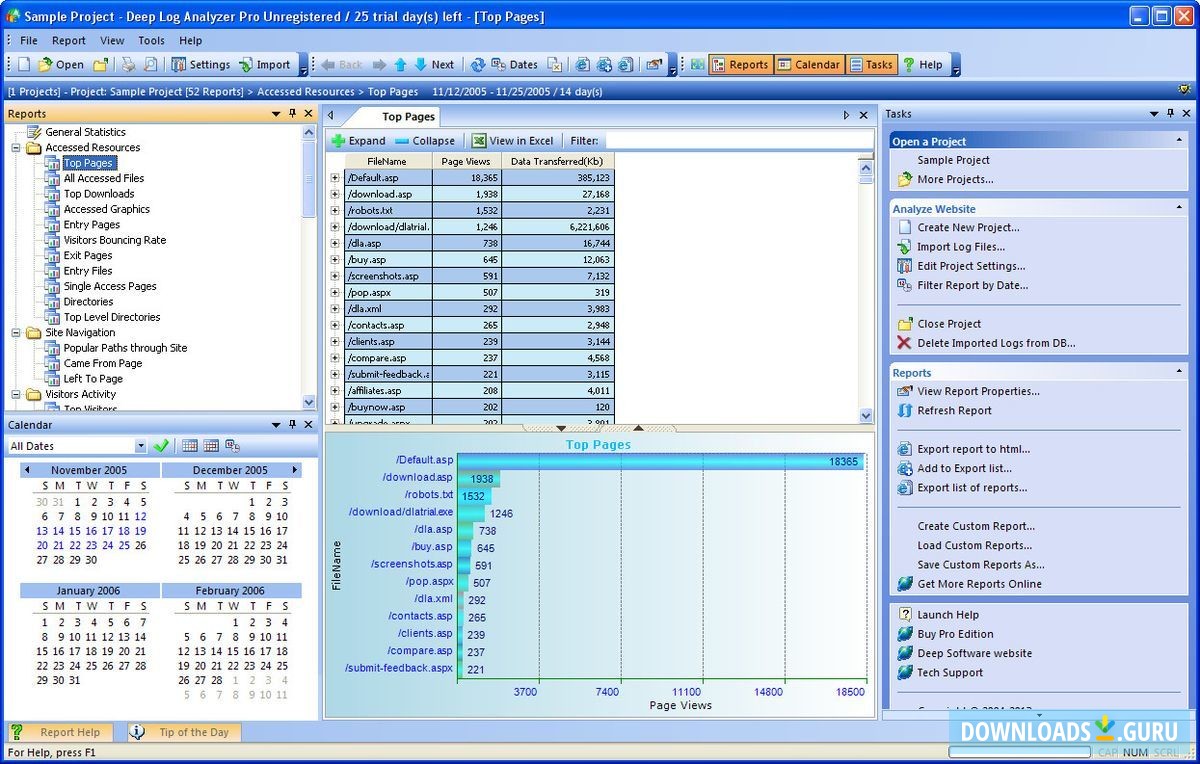1200x764 pixels.
Task: Select the Top Pages document tab
Action: click(x=407, y=116)
